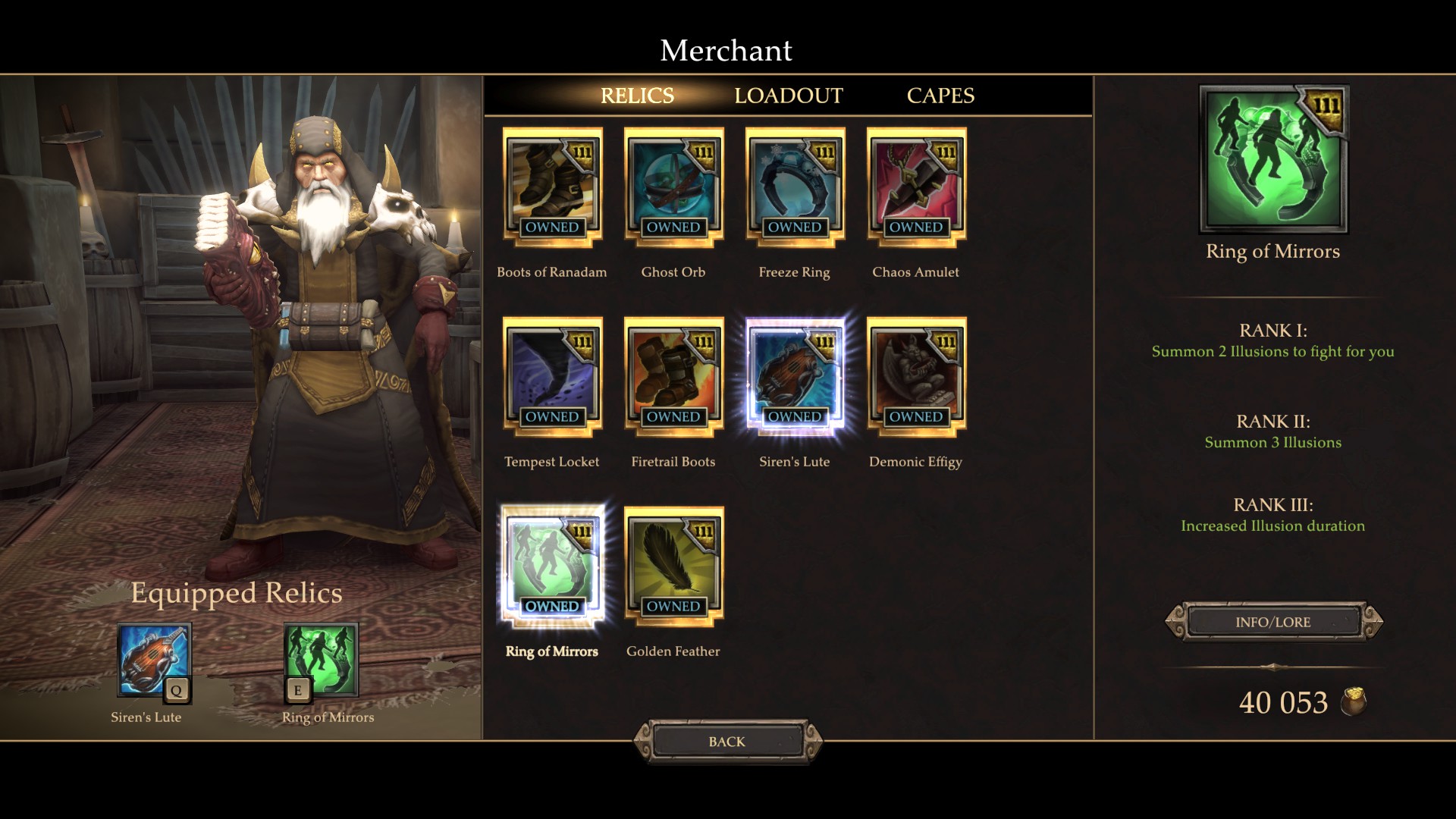The height and width of the screenshot is (819, 1456).
Task: Switch to the LOADOUT tab
Action: tap(789, 96)
